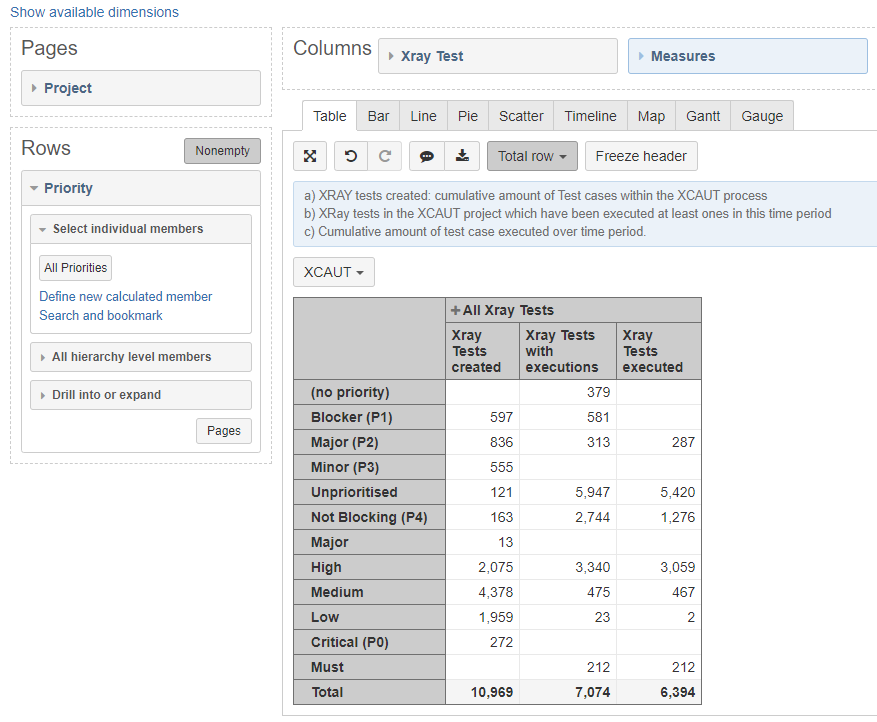Click arrow beside Measures dimension
877x722 pixels.
tap(641, 56)
